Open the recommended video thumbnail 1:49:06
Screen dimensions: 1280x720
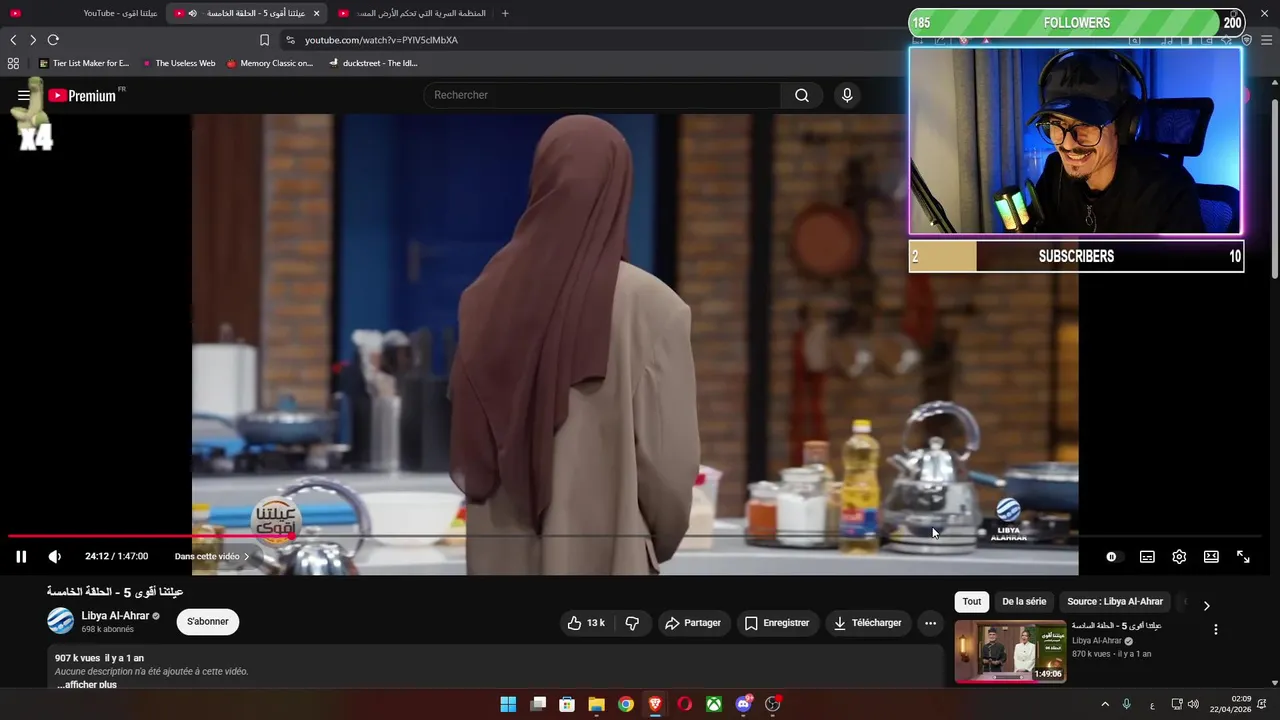point(1010,652)
